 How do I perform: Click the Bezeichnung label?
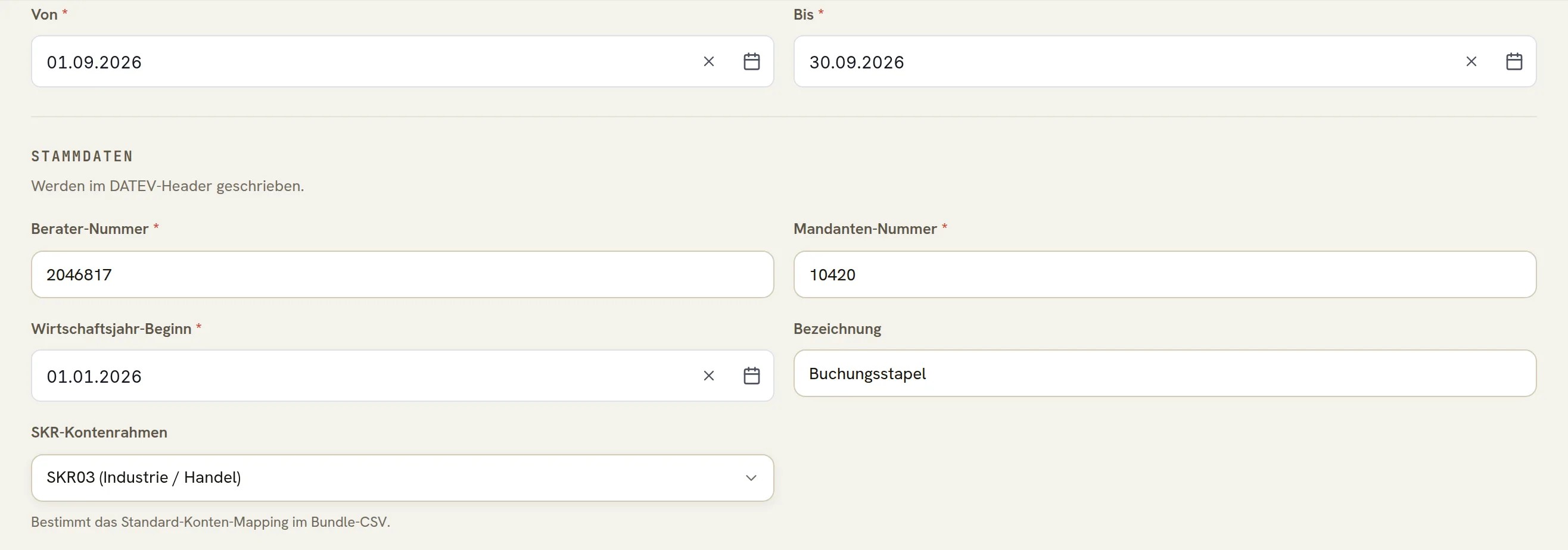(837, 329)
